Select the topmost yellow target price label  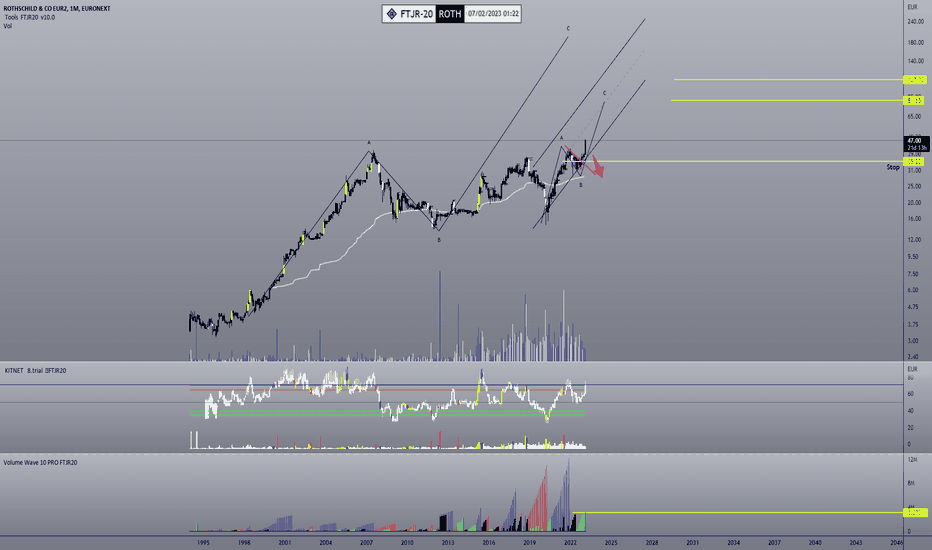click(x=914, y=80)
